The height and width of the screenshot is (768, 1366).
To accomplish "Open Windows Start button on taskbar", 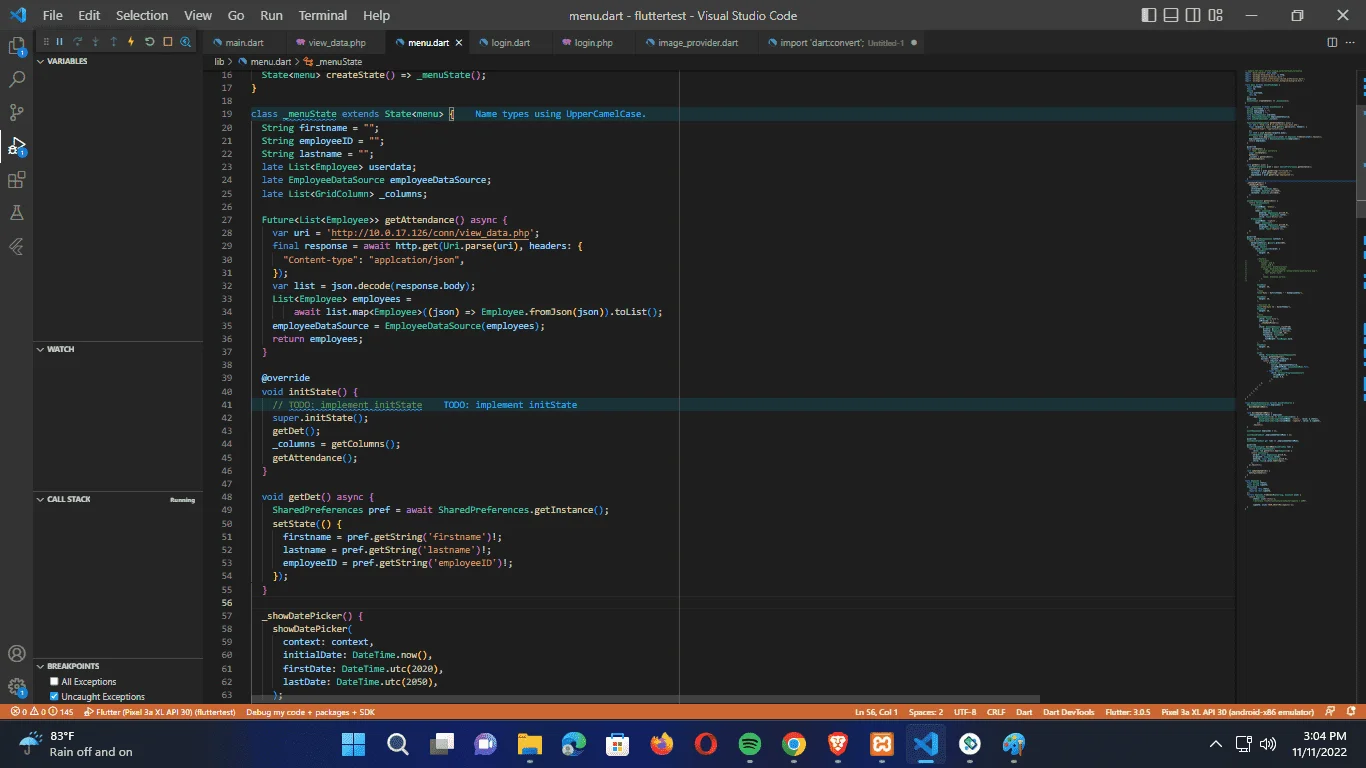I will [x=354, y=744].
